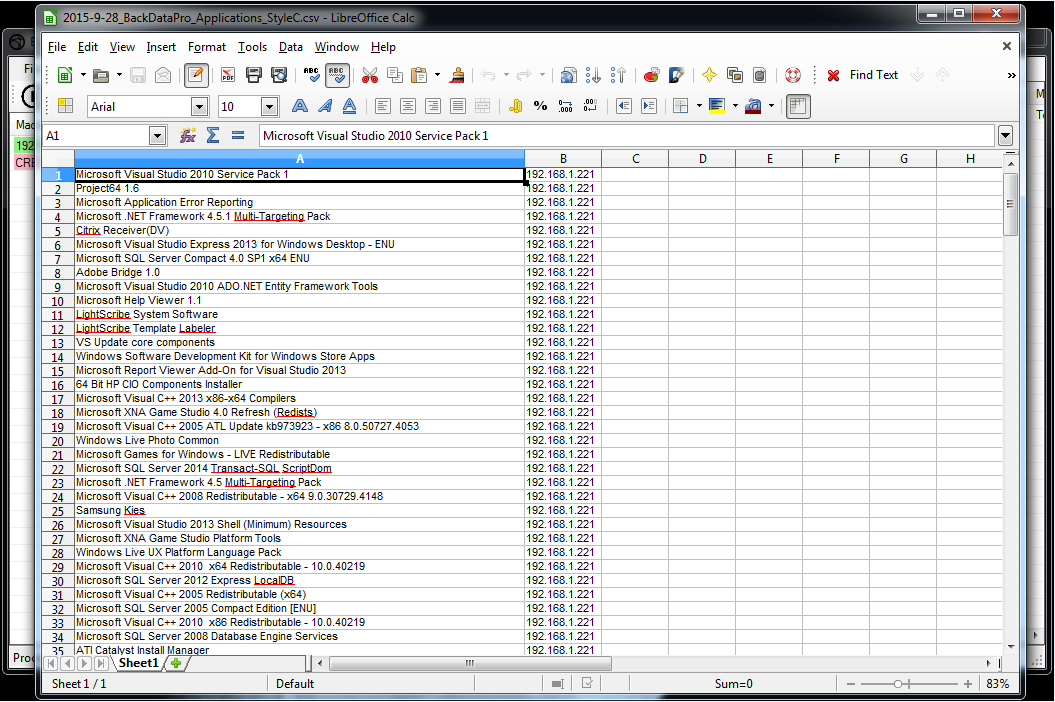The image size is (1055, 702).
Task: Toggle the Show Draw Functions icon
Action: (x=676, y=75)
